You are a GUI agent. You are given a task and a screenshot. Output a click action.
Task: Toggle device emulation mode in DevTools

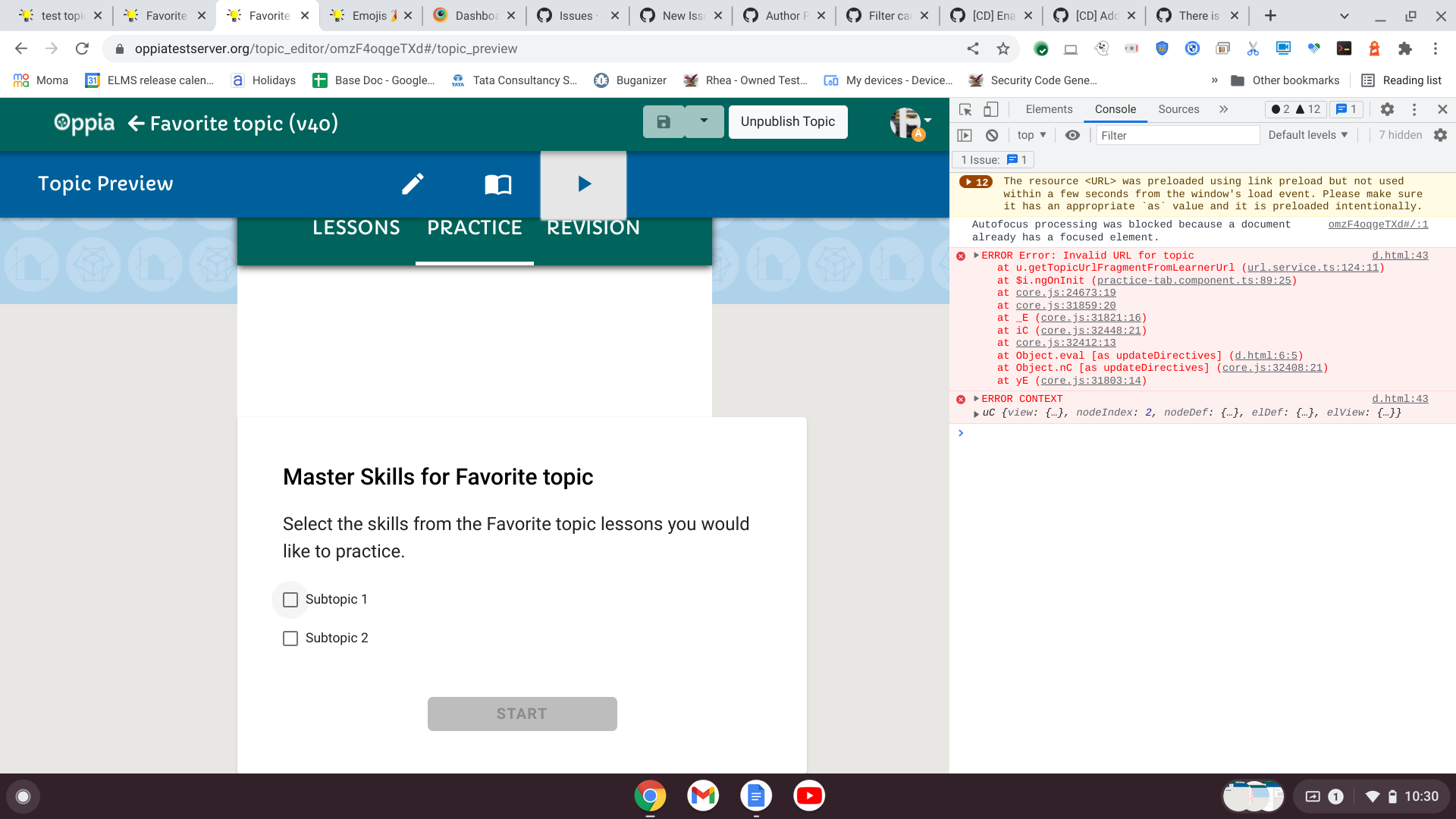[x=990, y=109]
